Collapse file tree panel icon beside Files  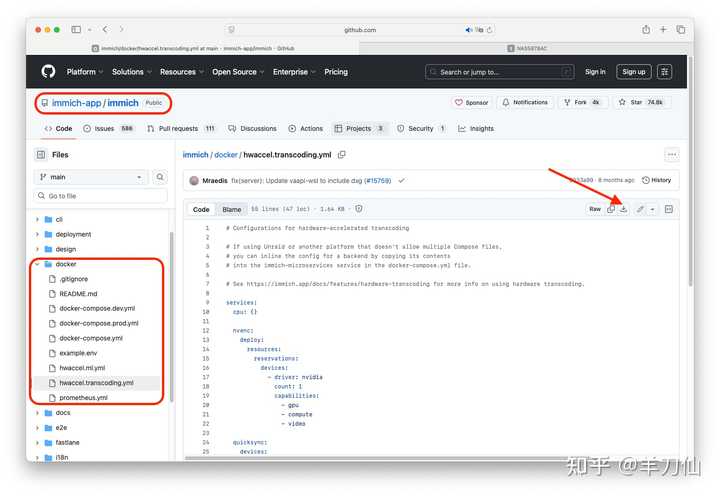tap(41, 155)
